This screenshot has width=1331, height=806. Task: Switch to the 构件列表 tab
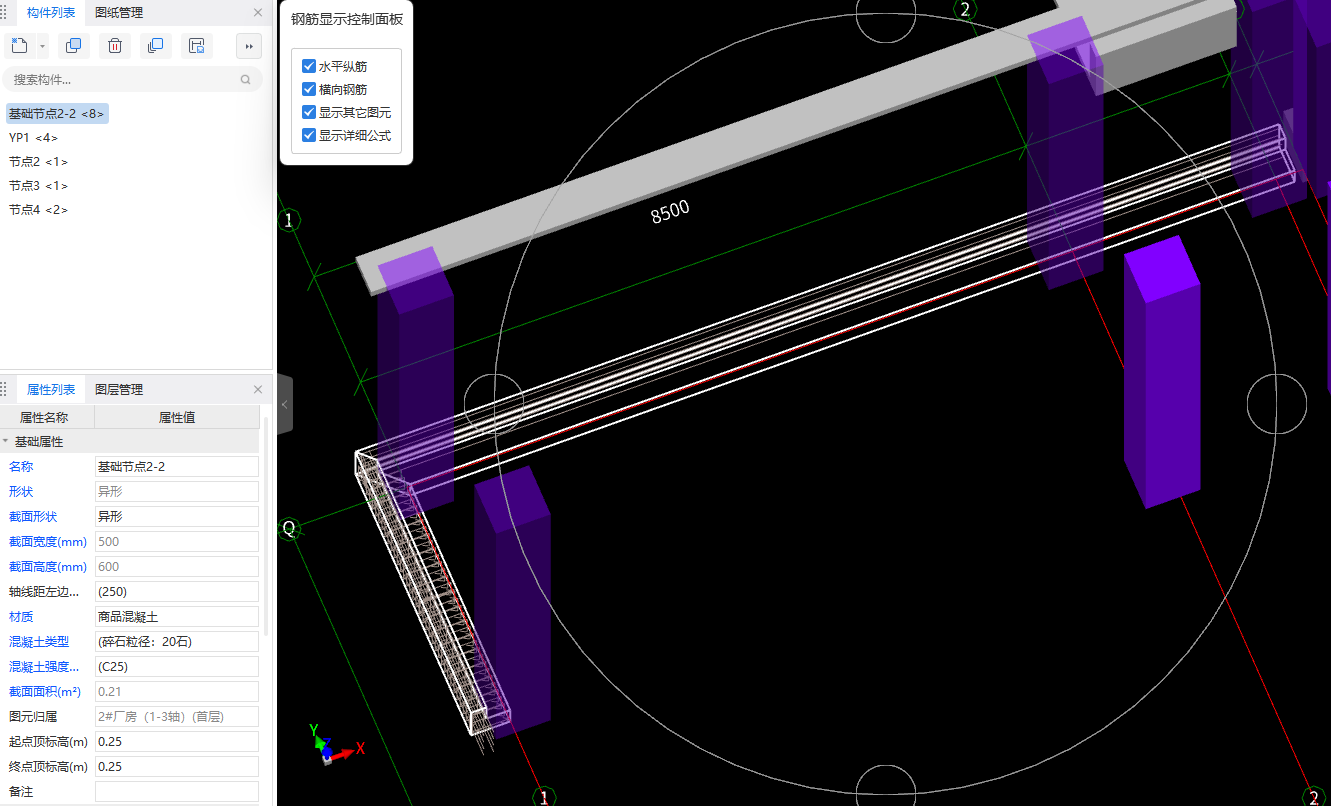pyautogui.click(x=51, y=13)
